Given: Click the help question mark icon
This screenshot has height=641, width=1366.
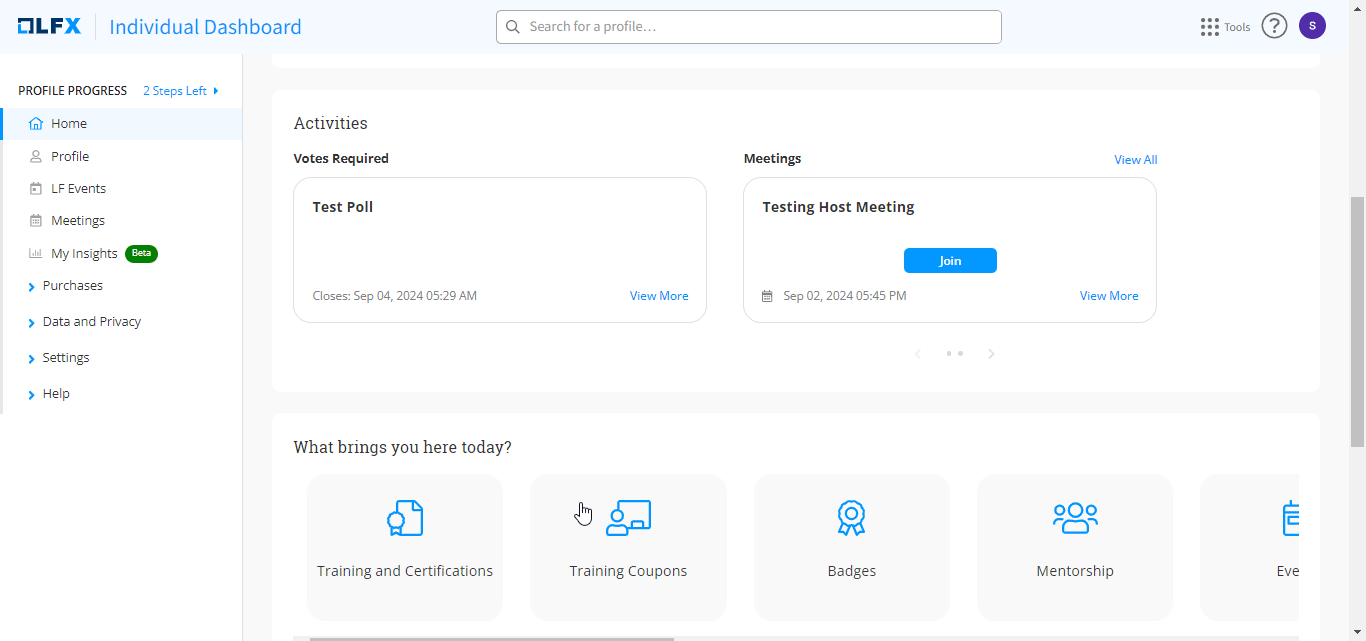Looking at the screenshot, I should click(x=1273, y=26).
